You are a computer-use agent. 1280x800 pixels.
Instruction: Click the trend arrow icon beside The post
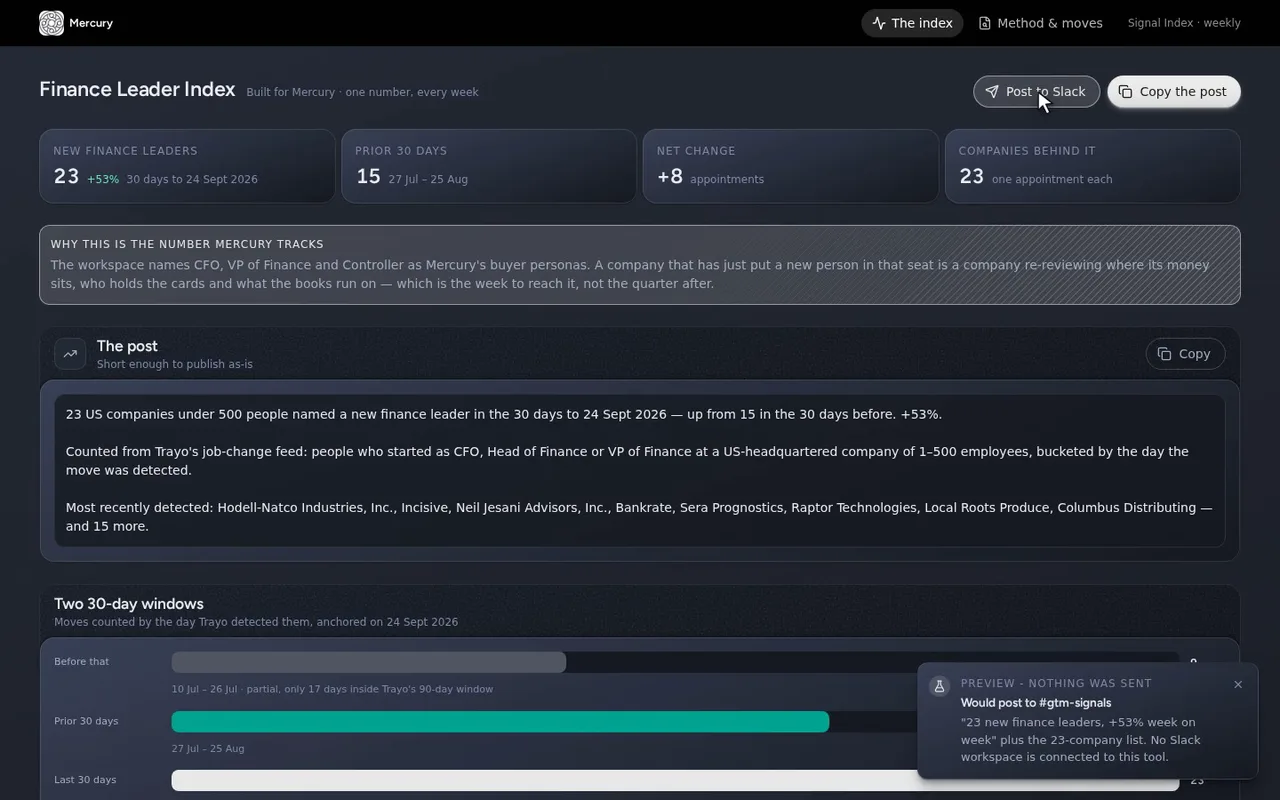pyautogui.click(x=70, y=354)
